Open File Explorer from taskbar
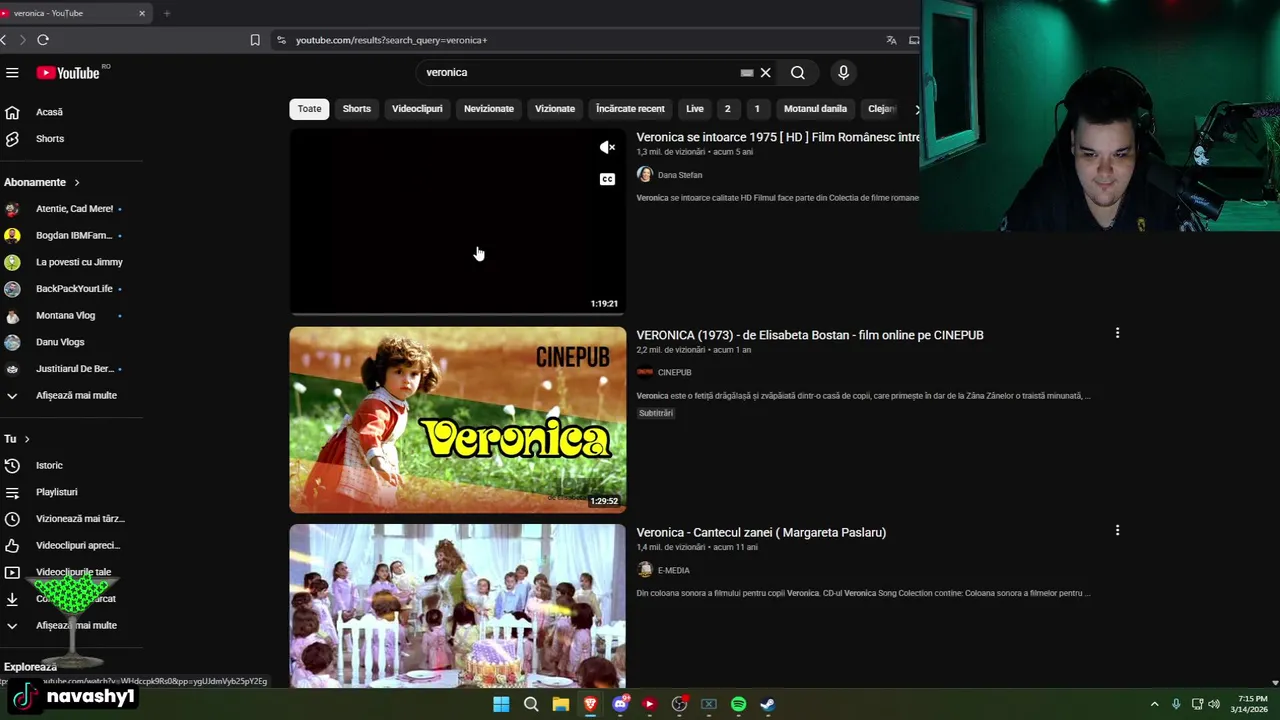 pyautogui.click(x=561, y=704)
